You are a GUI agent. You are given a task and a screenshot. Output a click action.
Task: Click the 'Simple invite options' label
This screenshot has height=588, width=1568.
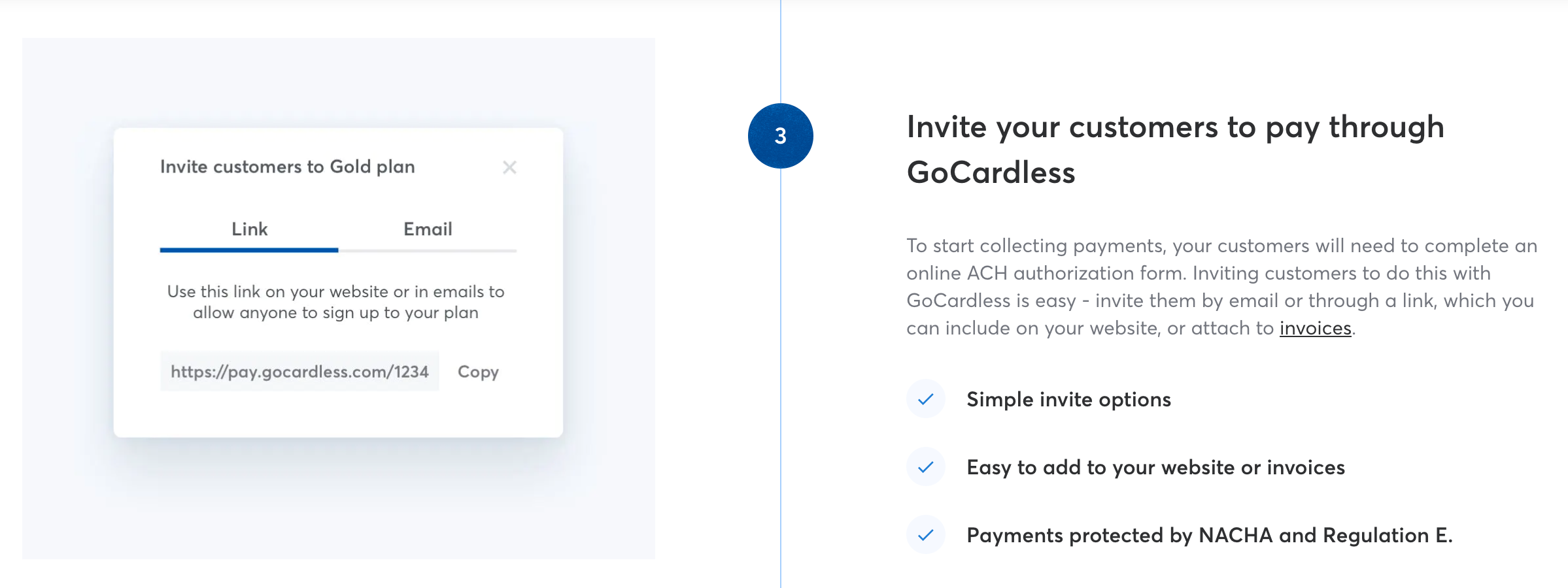tap(1068, 399)
